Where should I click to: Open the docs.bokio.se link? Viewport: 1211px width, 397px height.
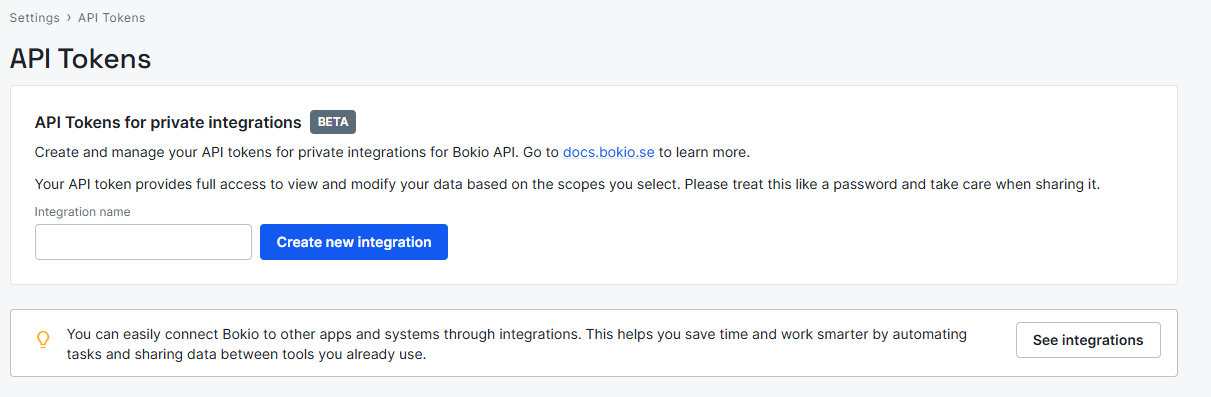pos(609,153)
